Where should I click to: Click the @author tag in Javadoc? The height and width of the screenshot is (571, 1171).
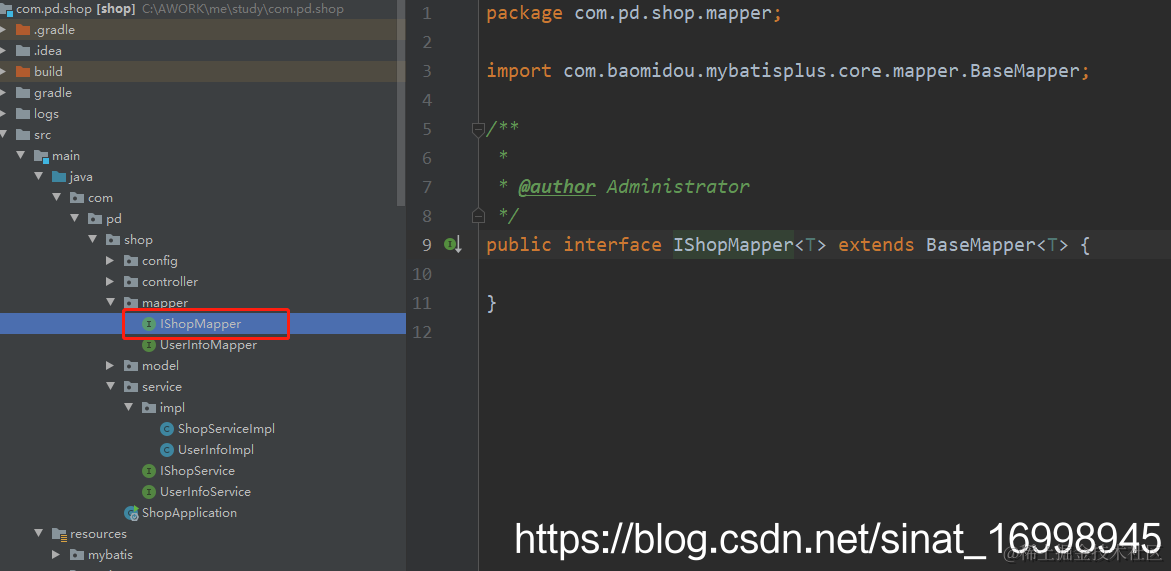(557, 186)
